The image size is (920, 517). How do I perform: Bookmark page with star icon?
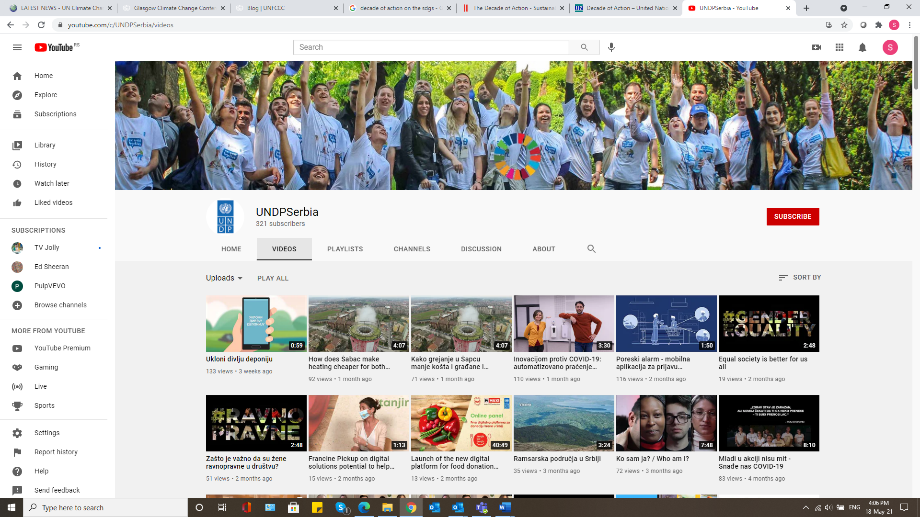(844, 25)
